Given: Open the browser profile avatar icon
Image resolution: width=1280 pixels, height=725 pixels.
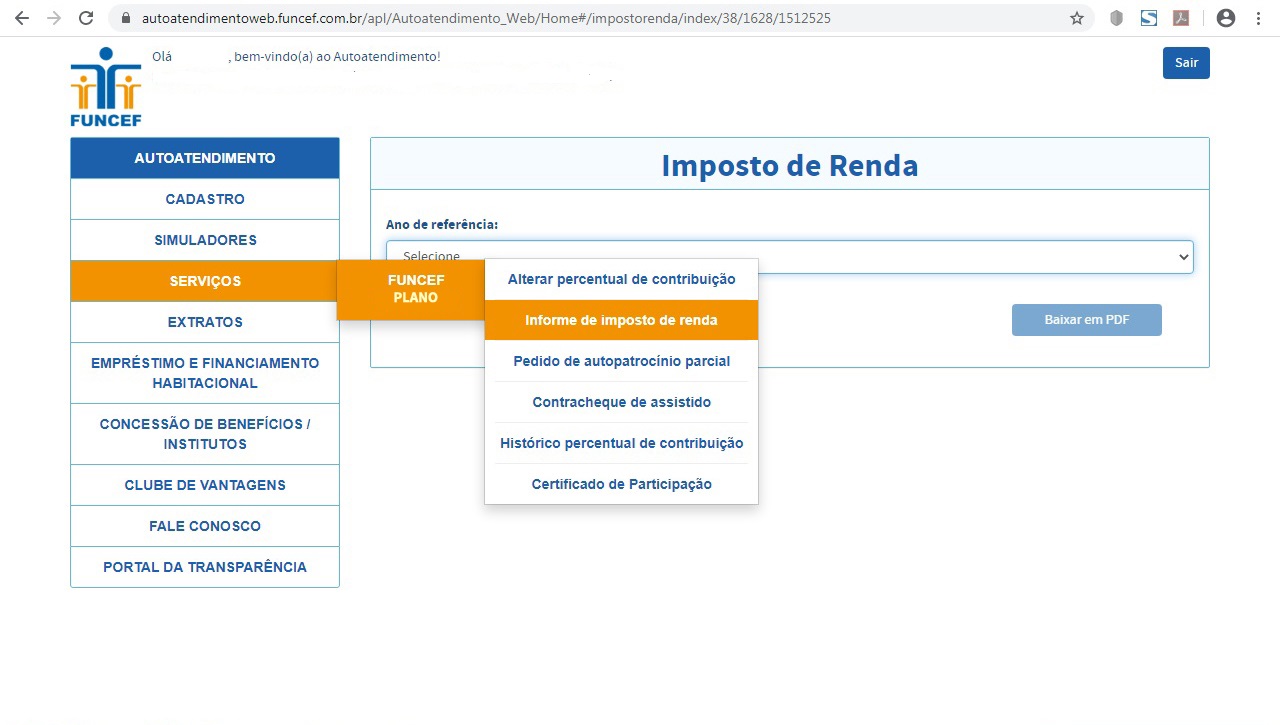Looking at the screenshot, I should pos(1225,17).
